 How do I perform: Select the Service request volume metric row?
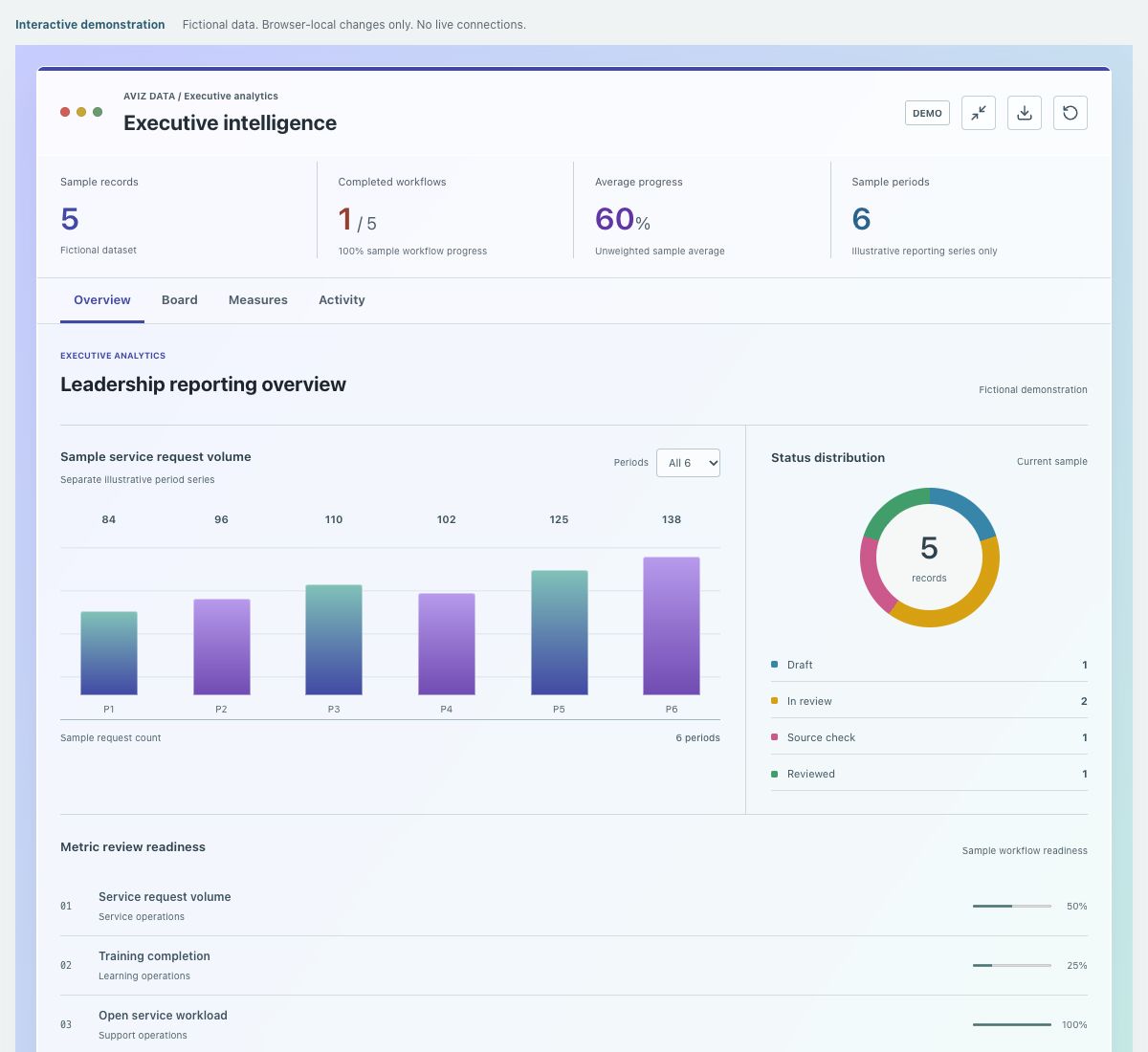click(574, 906)
